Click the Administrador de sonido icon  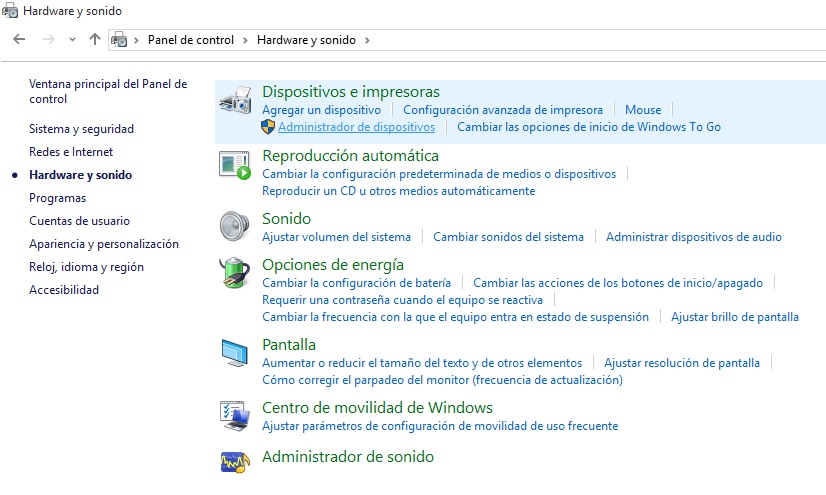[x=235, y=461]
